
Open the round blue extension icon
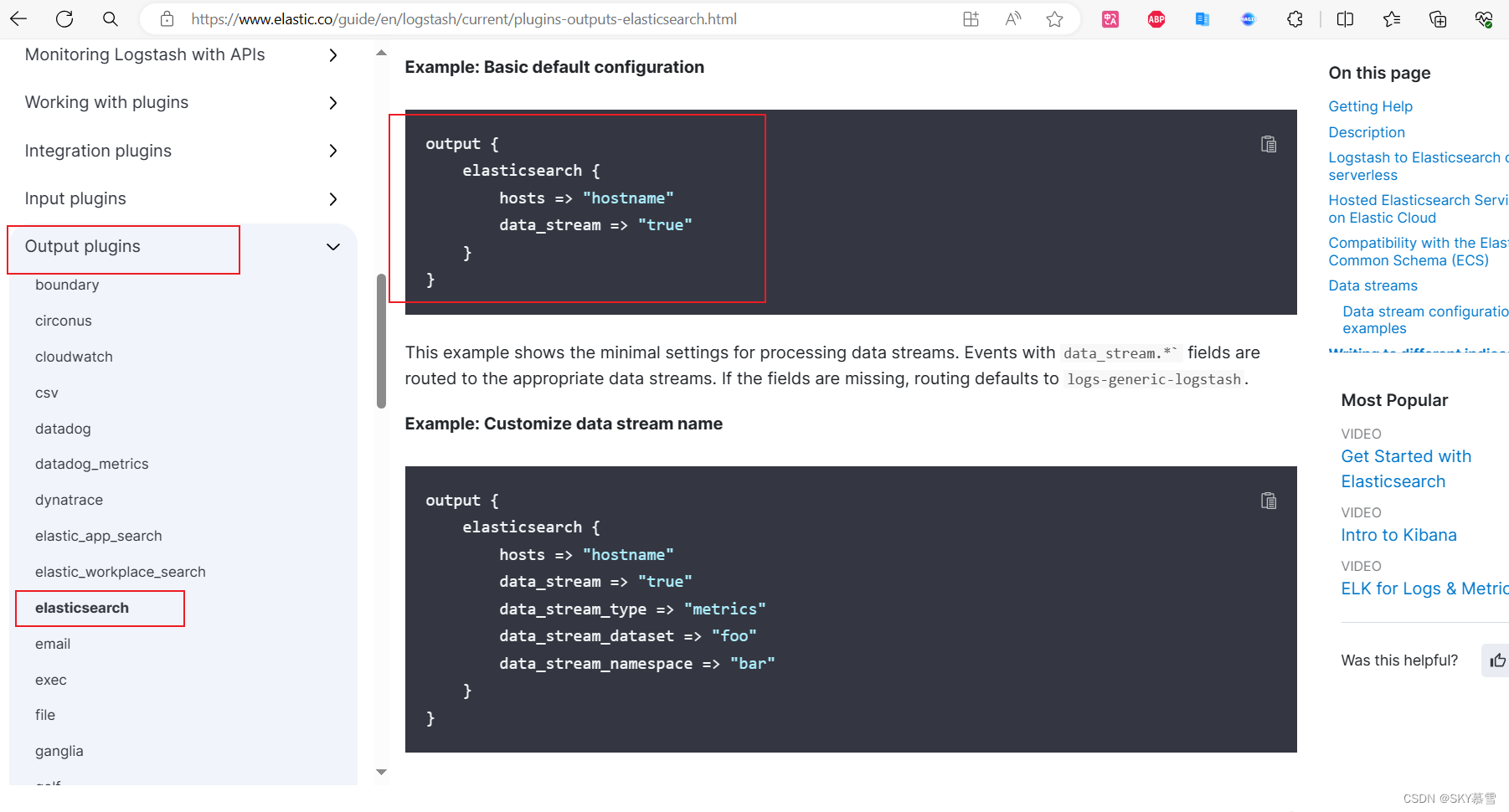[1249, 18]
